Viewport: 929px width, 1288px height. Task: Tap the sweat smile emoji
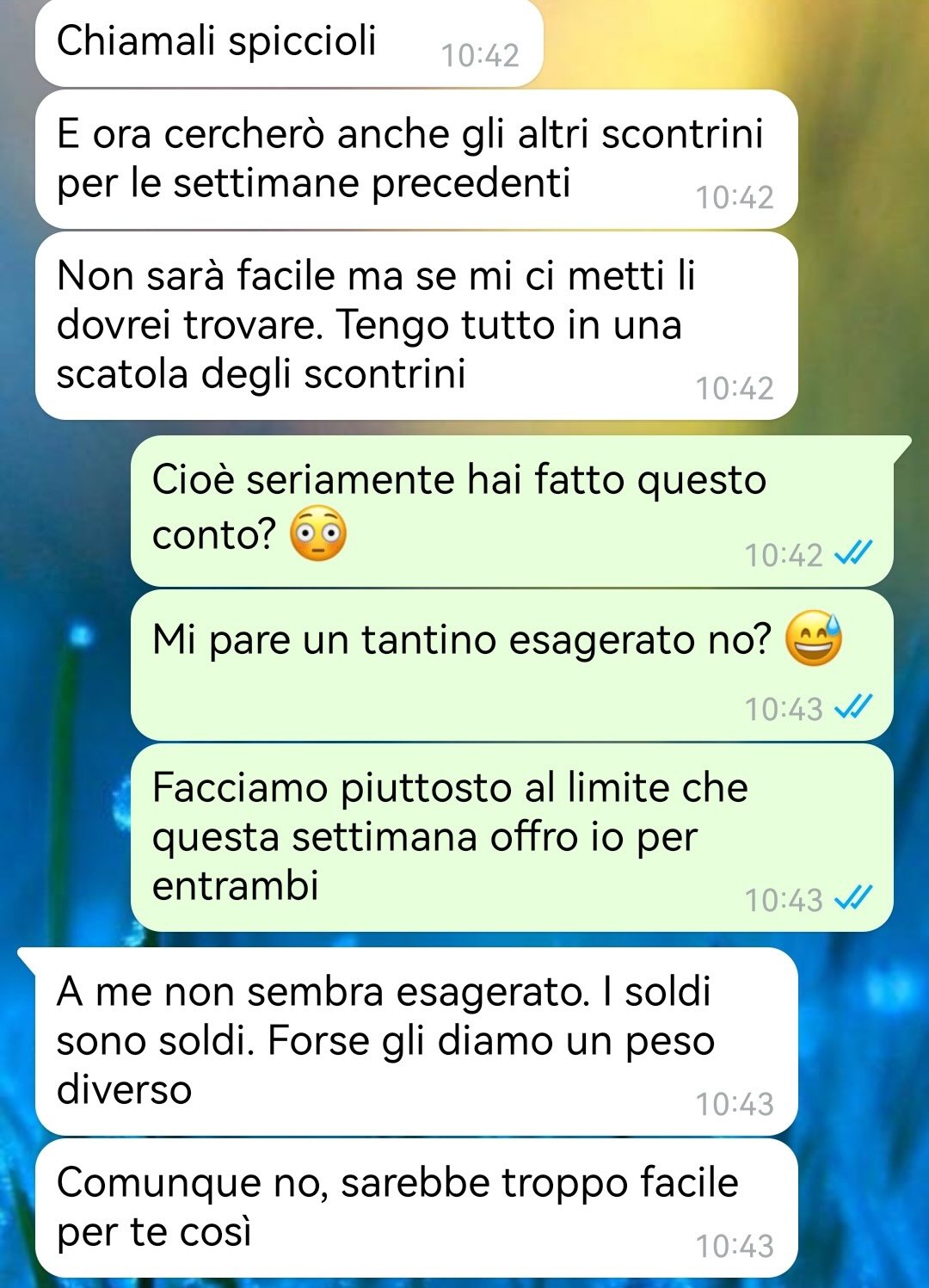click(814, 638)
